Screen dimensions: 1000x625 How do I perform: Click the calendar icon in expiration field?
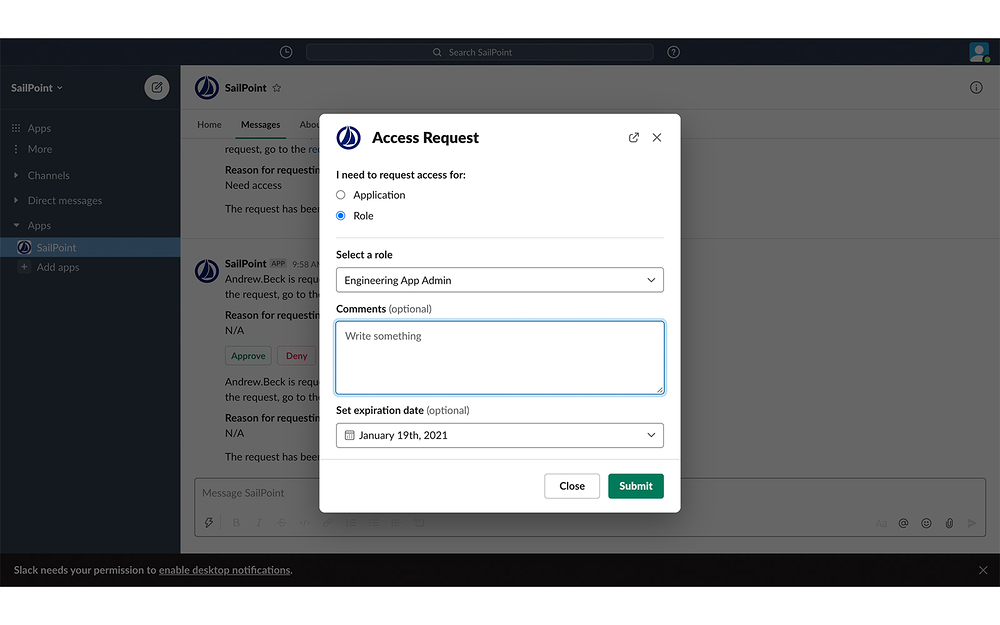(x=349, y=435)
